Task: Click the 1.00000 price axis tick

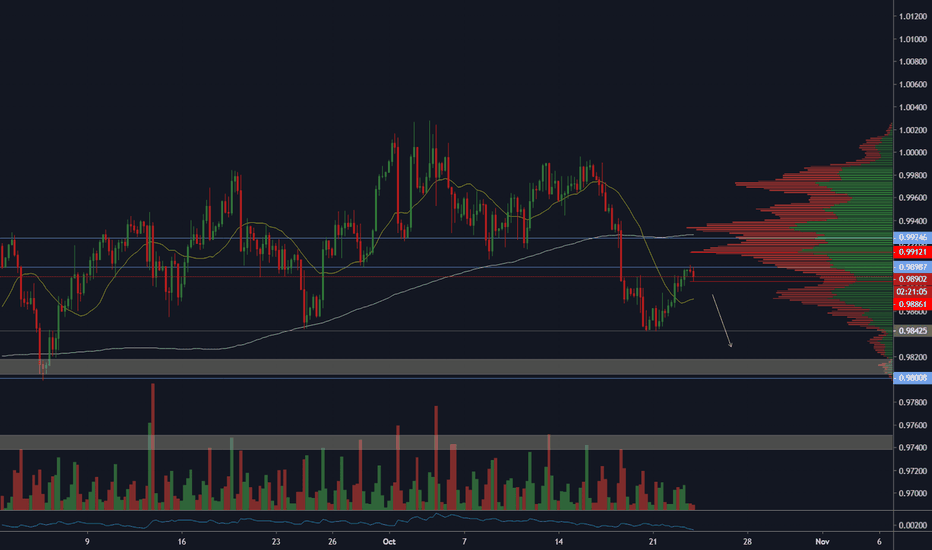Action: tap(913, 152)
